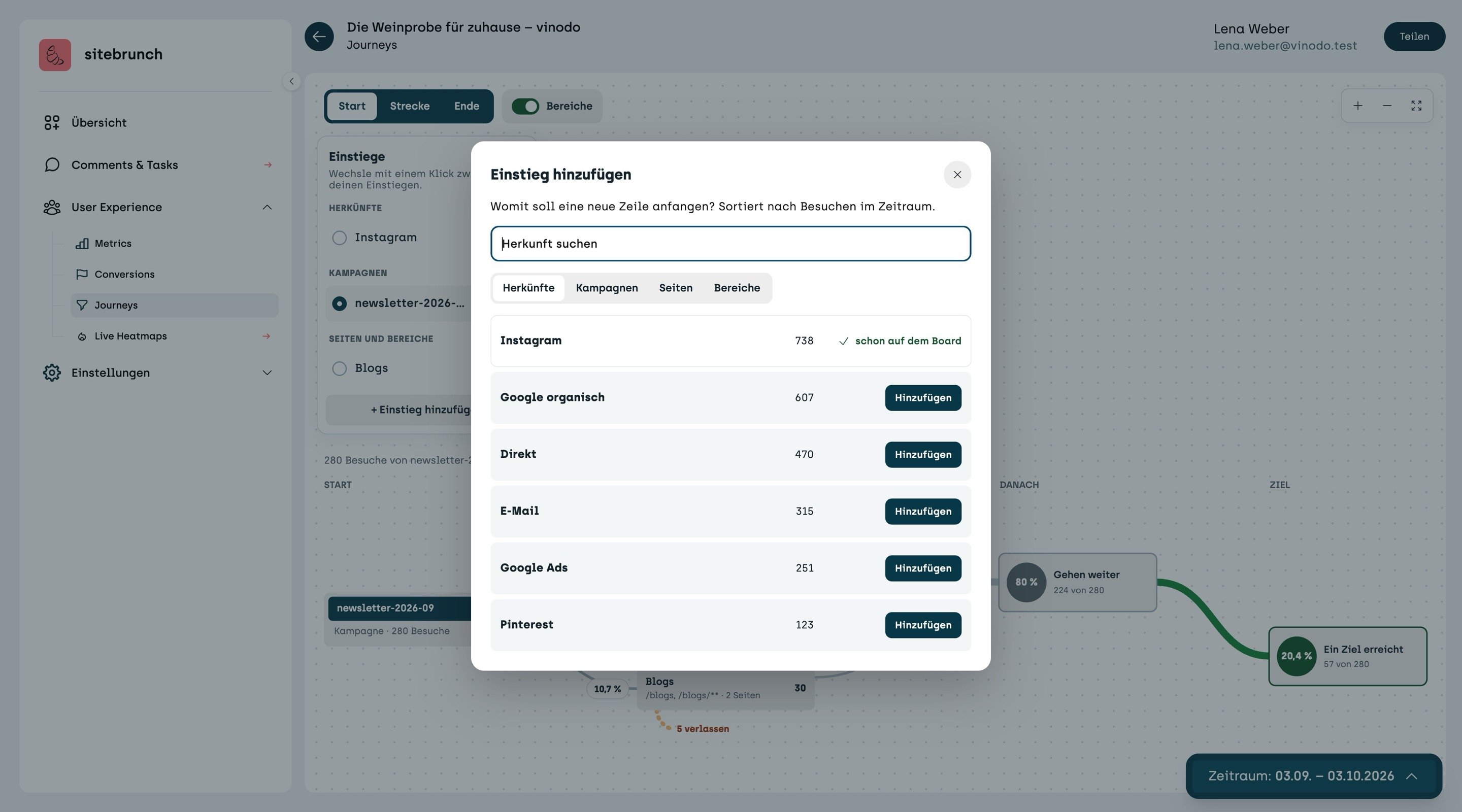
Task: Switch to the Herkünfte tab
Action: click(x=528, y=288)
